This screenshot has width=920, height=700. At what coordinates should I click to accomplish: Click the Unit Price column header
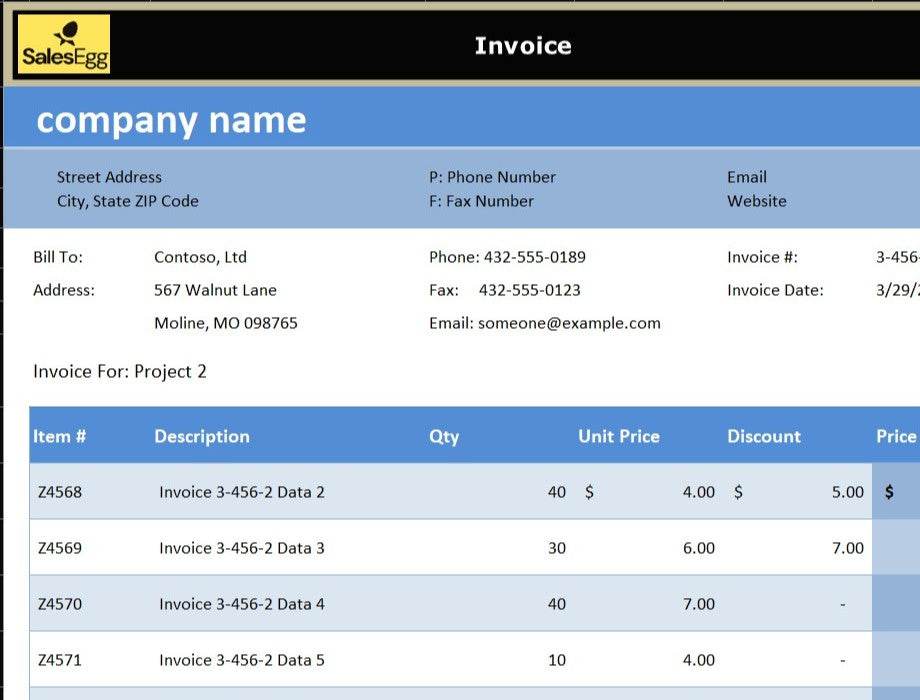pos(618,436)
